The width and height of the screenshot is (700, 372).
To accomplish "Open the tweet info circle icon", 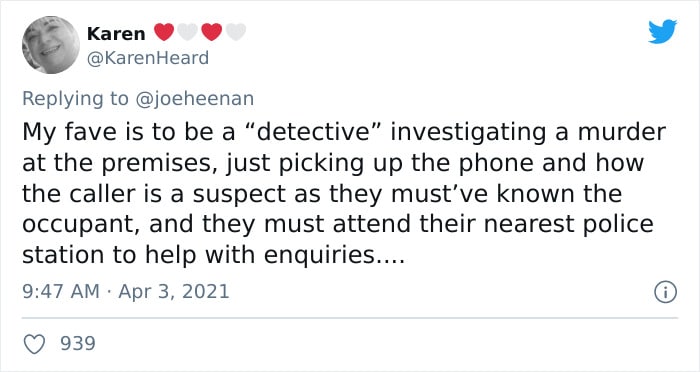I will [x=666, y=293].
